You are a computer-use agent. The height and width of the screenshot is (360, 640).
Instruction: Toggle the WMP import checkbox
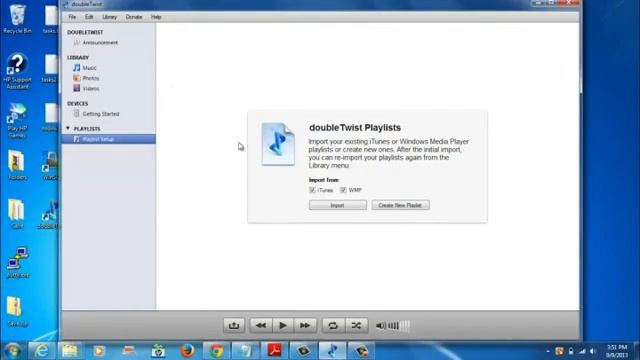point(343,190)
